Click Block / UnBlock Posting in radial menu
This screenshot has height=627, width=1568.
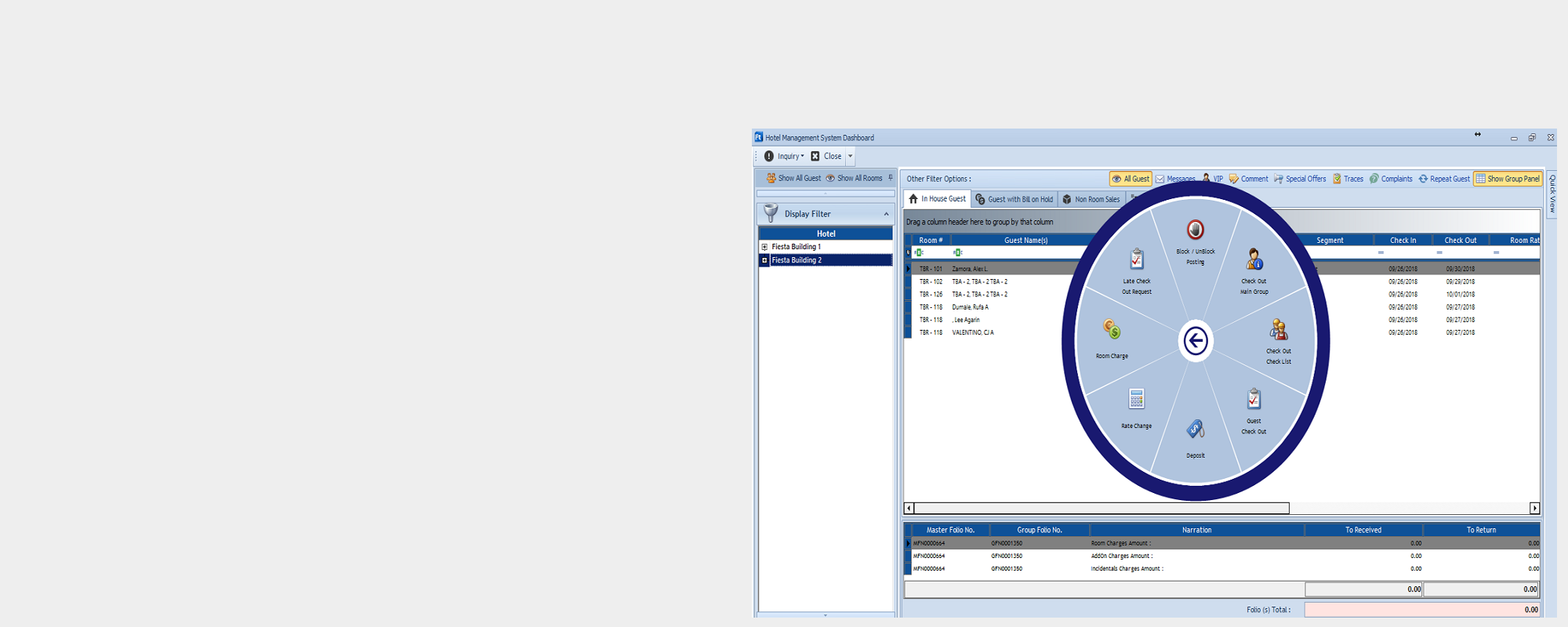tap(1195, 230)
